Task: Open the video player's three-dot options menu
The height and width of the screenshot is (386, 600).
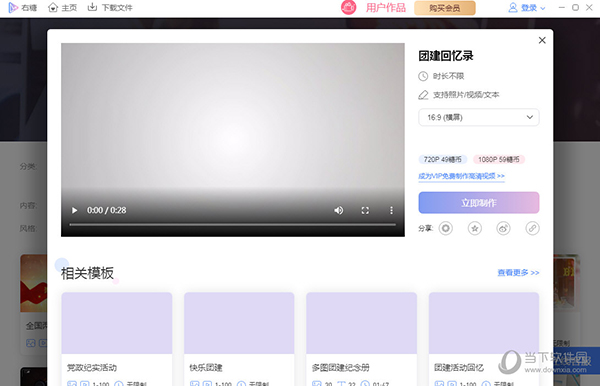Action: pos(391,210)
